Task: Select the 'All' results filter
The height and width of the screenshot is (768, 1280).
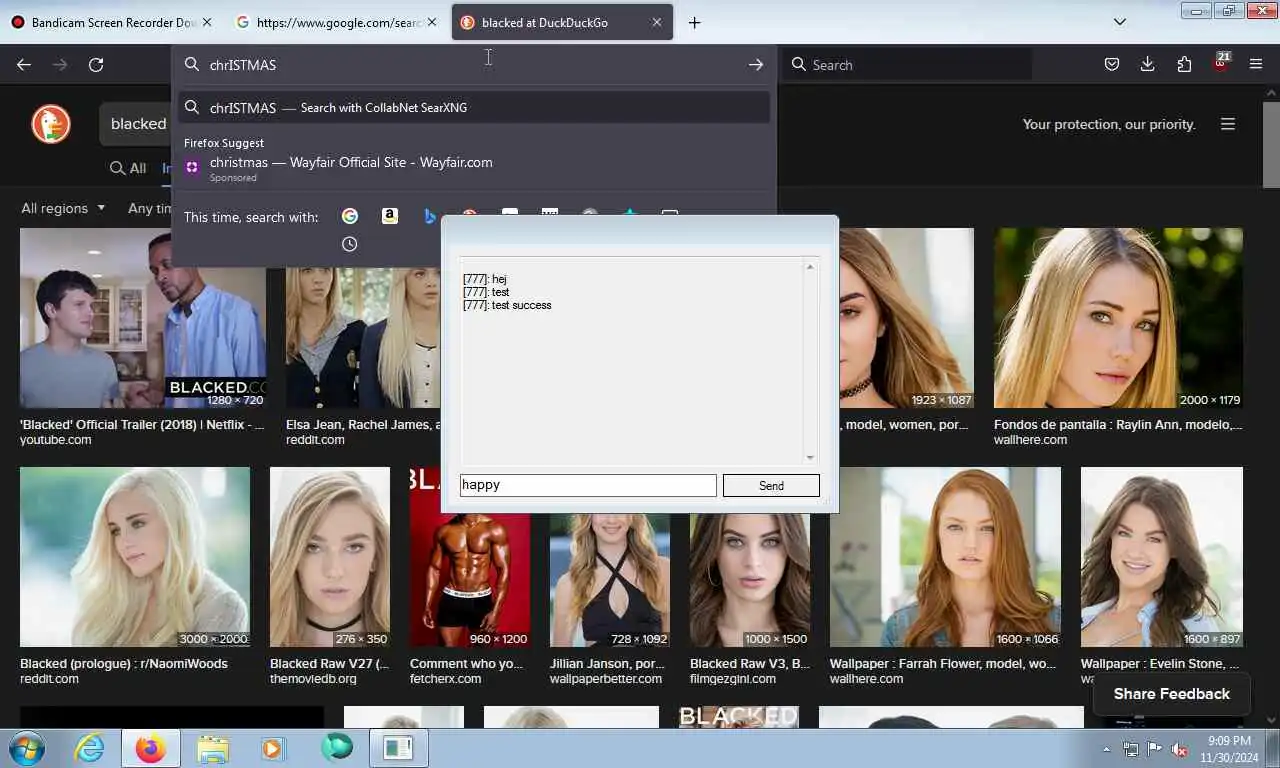Action: [x=128, y=168]
